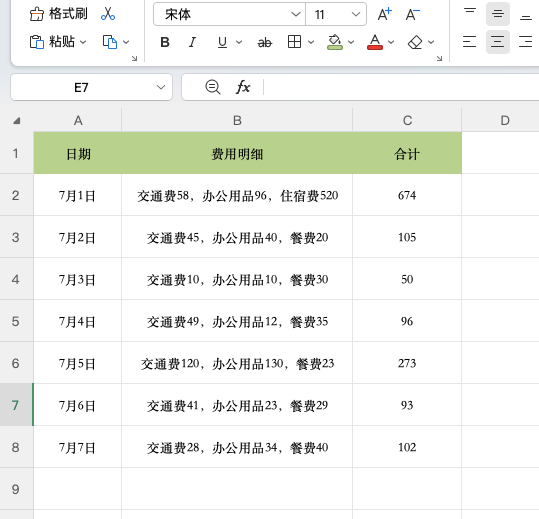The width and height of the screenshot is (539, 519).
Task: Click cell 7月4日
Action: [x=78, y=321]
